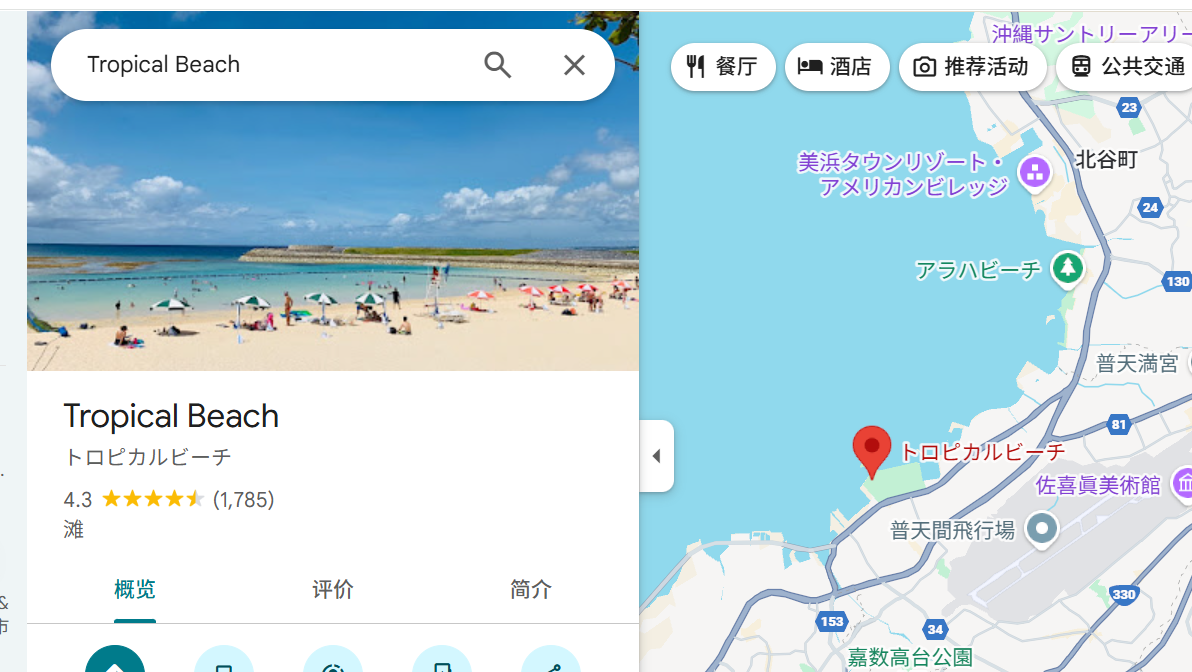Show 推荐活动 things to do

point(972,67)
